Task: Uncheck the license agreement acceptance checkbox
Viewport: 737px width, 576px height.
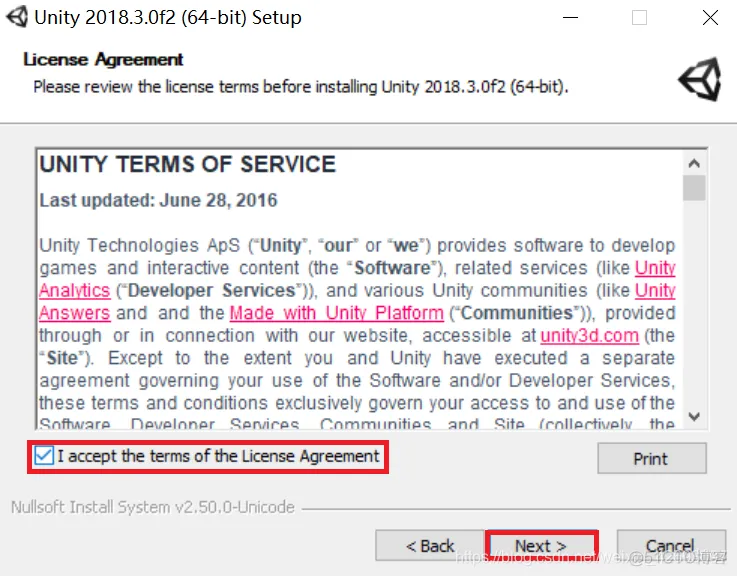Action: [x=44, y=456]
